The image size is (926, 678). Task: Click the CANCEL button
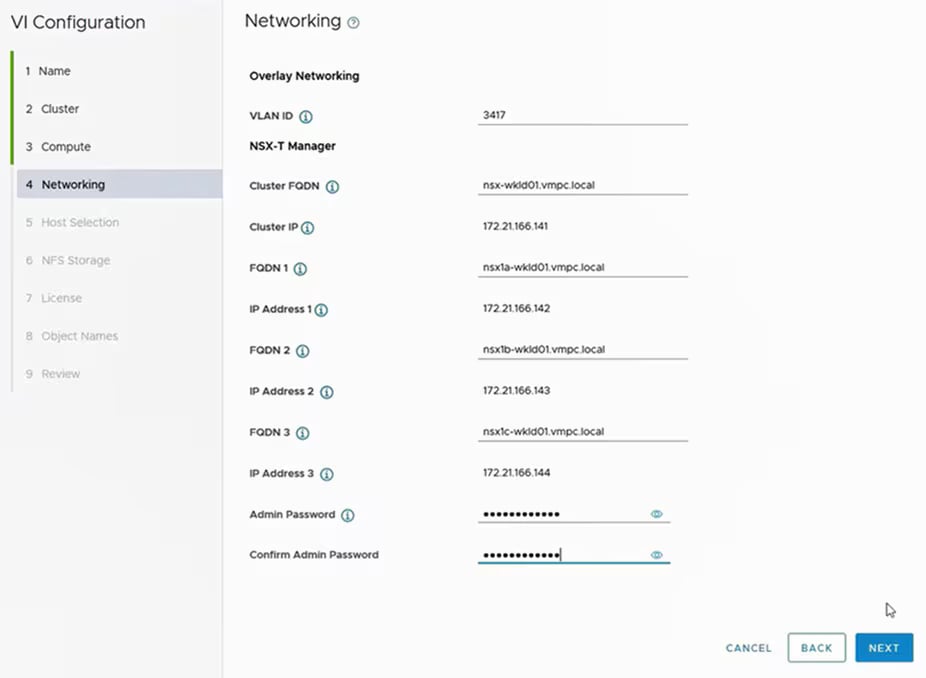[748, 648]
